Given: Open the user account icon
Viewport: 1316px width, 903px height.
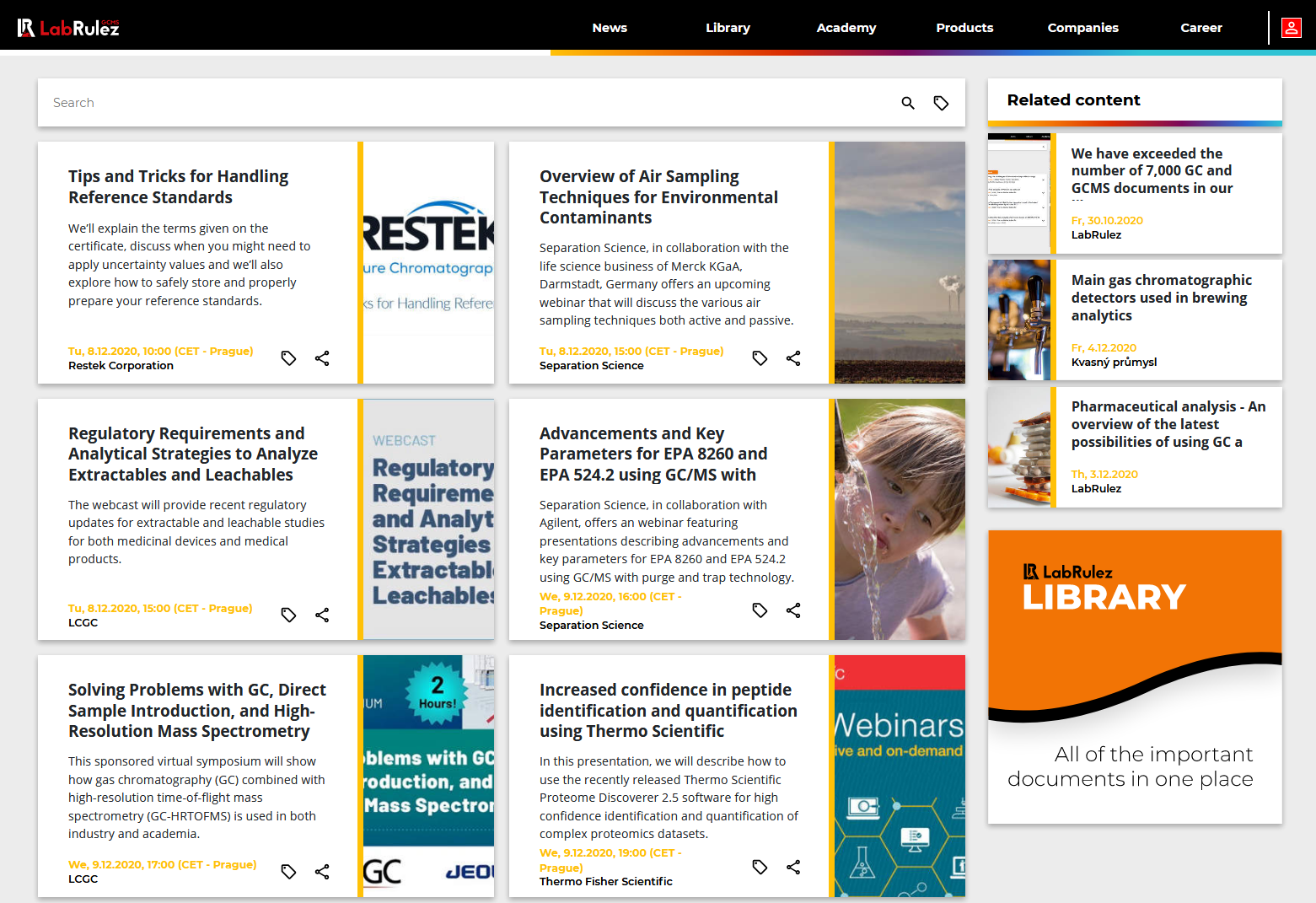Looking at the screenshot, I should [x=1291, y=28].
